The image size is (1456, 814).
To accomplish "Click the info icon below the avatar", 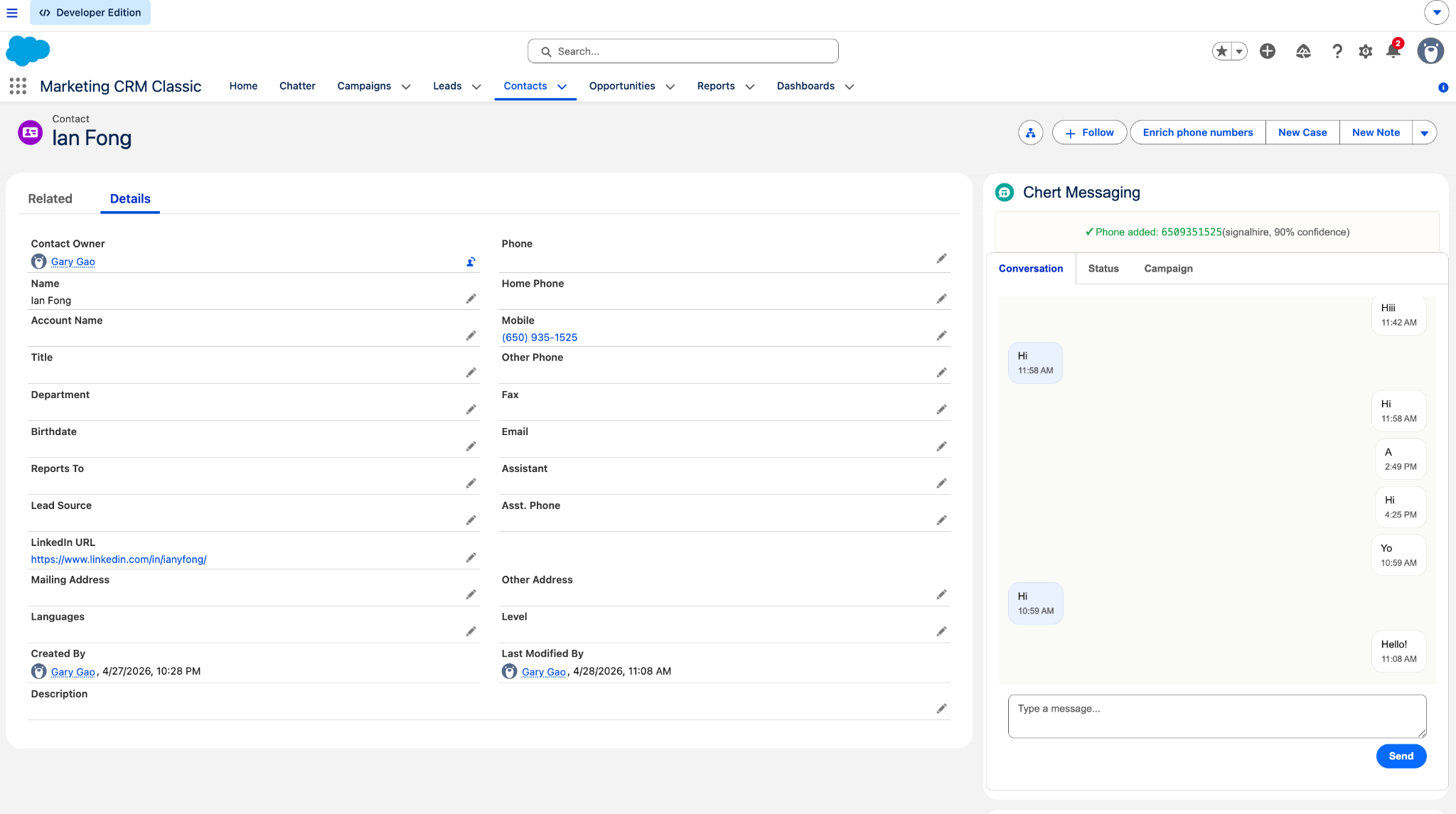I will coord(1443,87).
